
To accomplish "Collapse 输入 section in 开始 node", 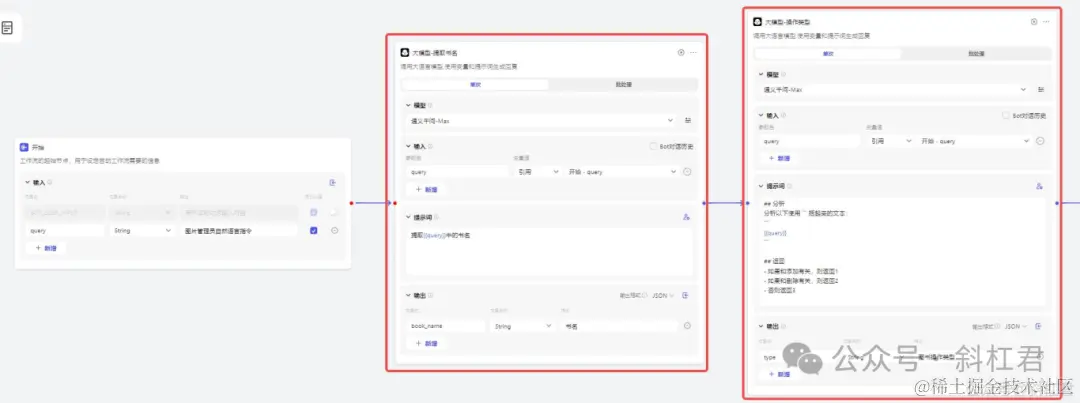I will click(28, 183).
